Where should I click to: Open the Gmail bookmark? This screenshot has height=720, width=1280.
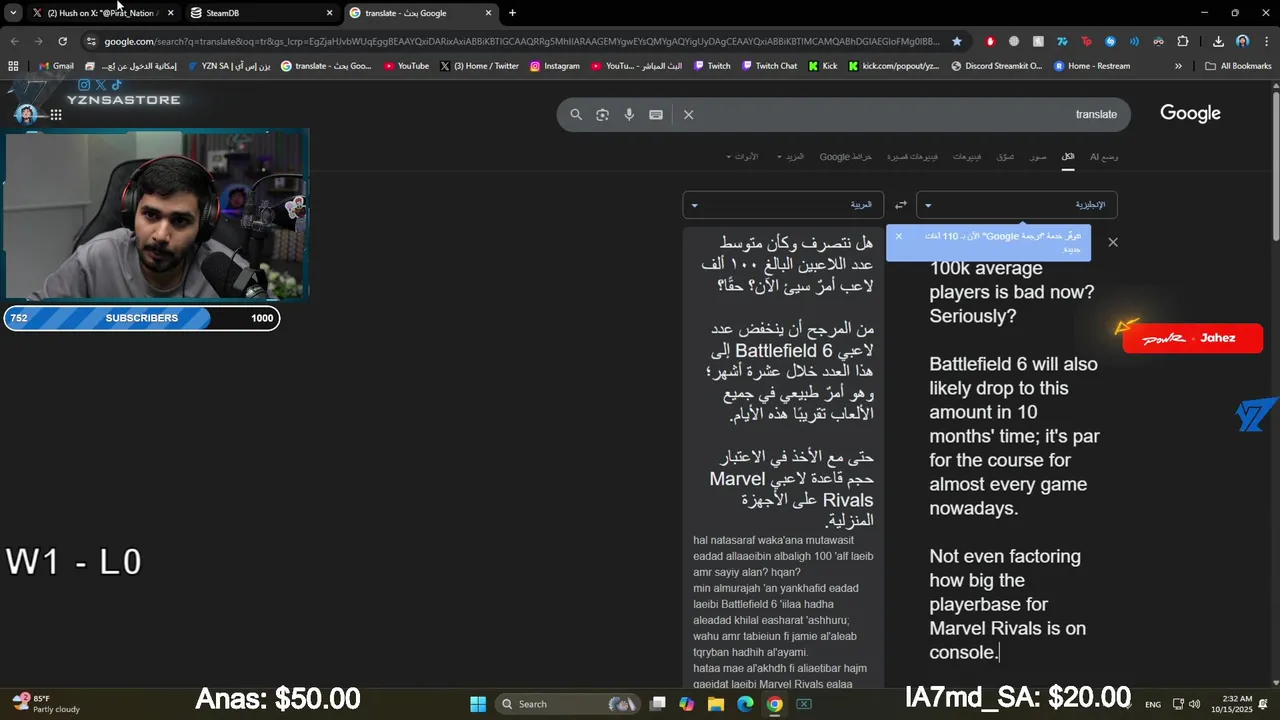click(x=56, y=66)
